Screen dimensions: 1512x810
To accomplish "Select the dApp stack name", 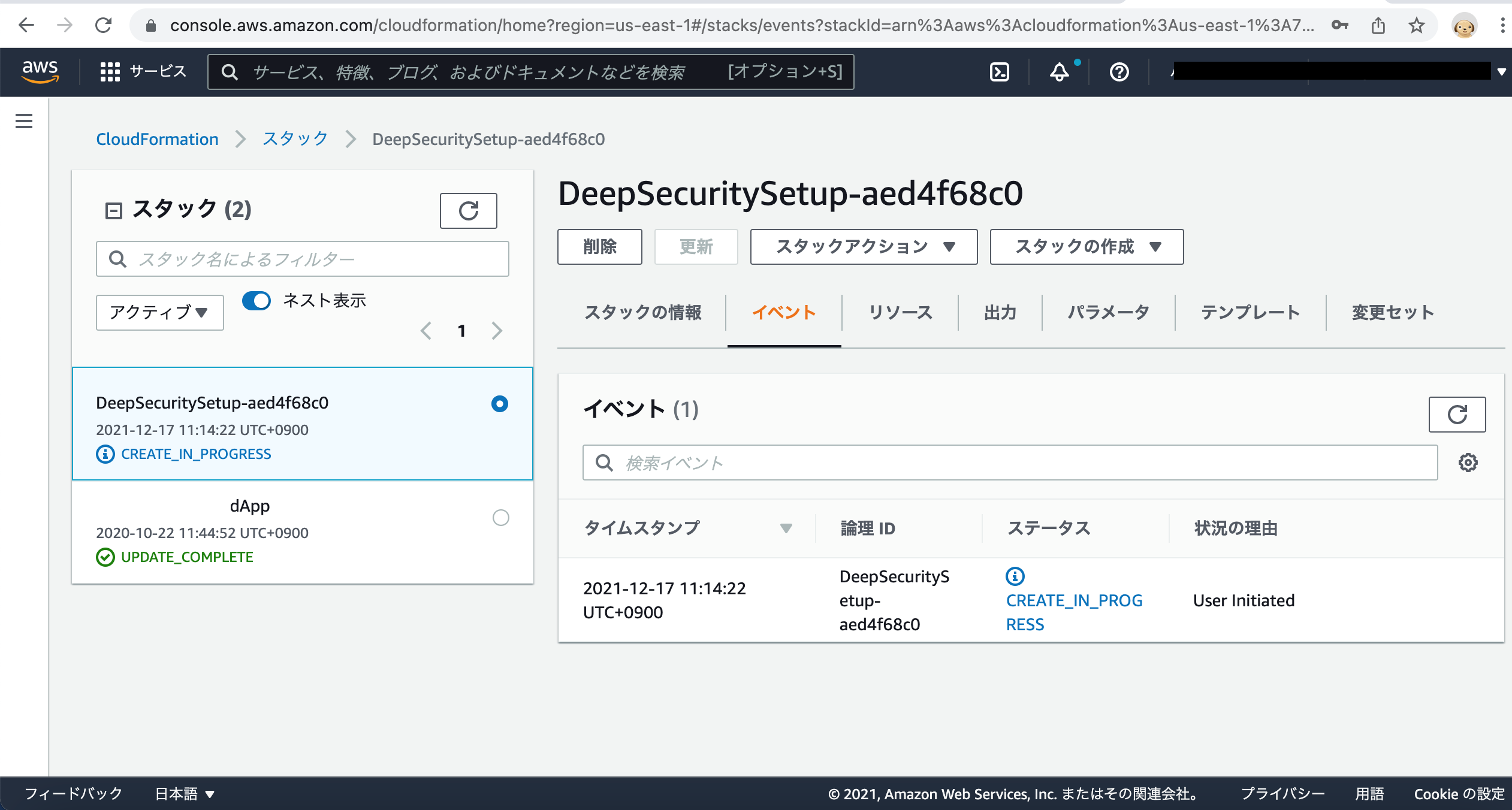I will click(x=250, y=506).
